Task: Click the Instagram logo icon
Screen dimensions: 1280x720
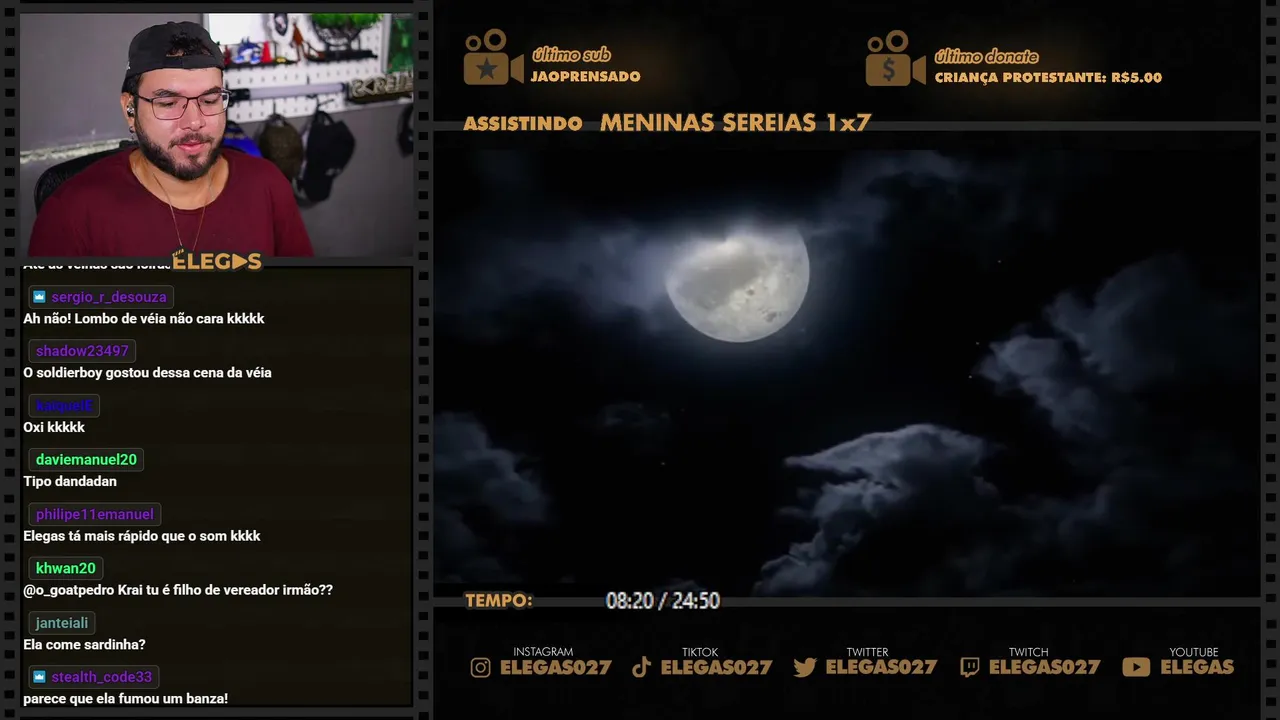Action: click(x=481, y=668)
